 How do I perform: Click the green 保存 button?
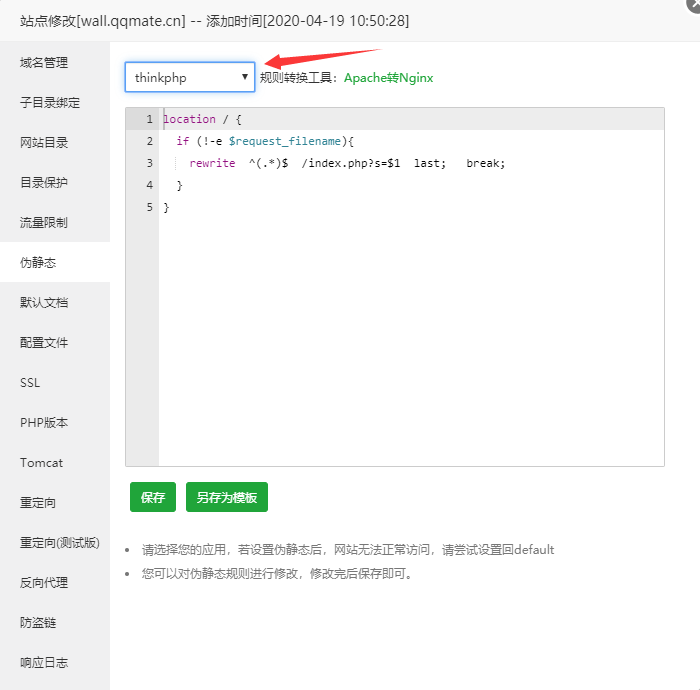pyautogui.click(x=153, y=497)
